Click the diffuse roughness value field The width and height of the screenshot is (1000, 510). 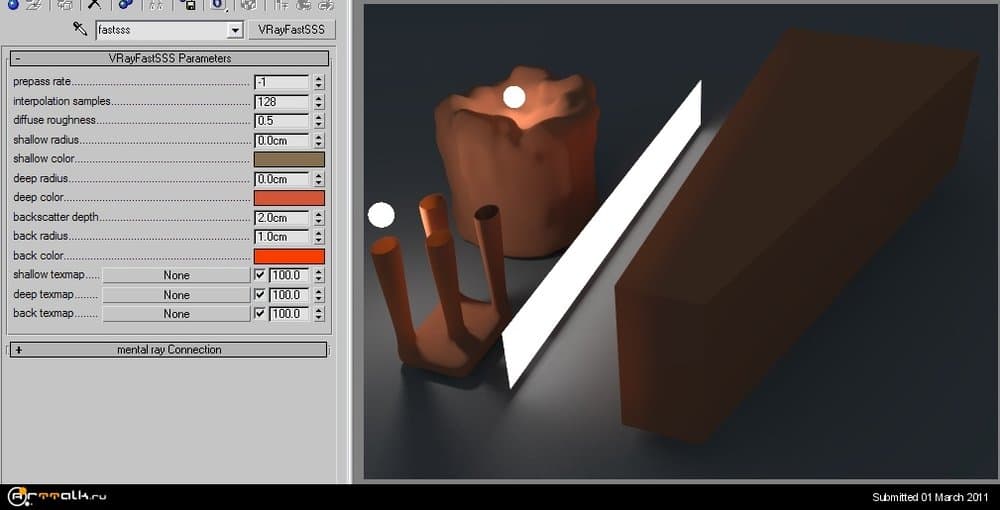coord(281,120)
